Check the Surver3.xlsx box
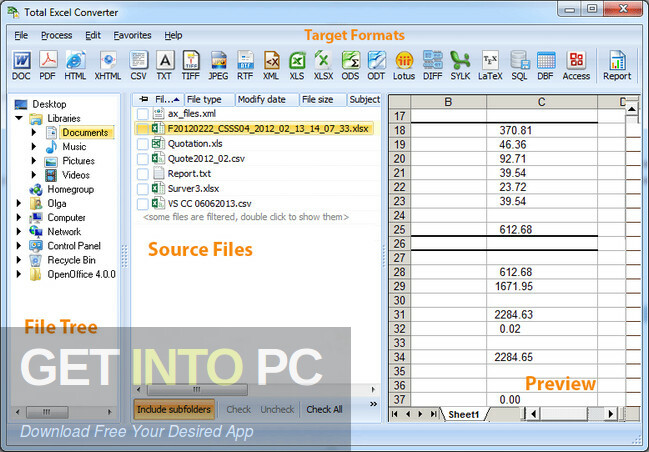The image size is (649, 452). 142,189
